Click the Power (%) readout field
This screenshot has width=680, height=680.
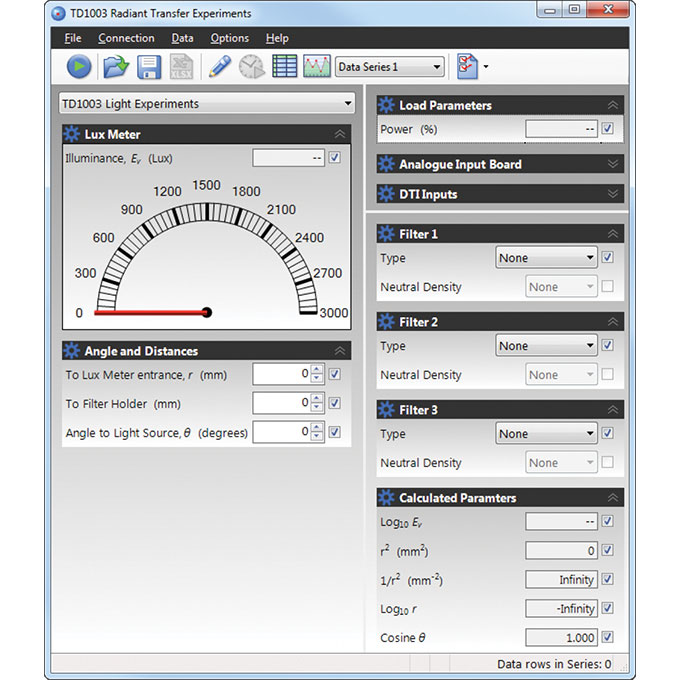561,129
